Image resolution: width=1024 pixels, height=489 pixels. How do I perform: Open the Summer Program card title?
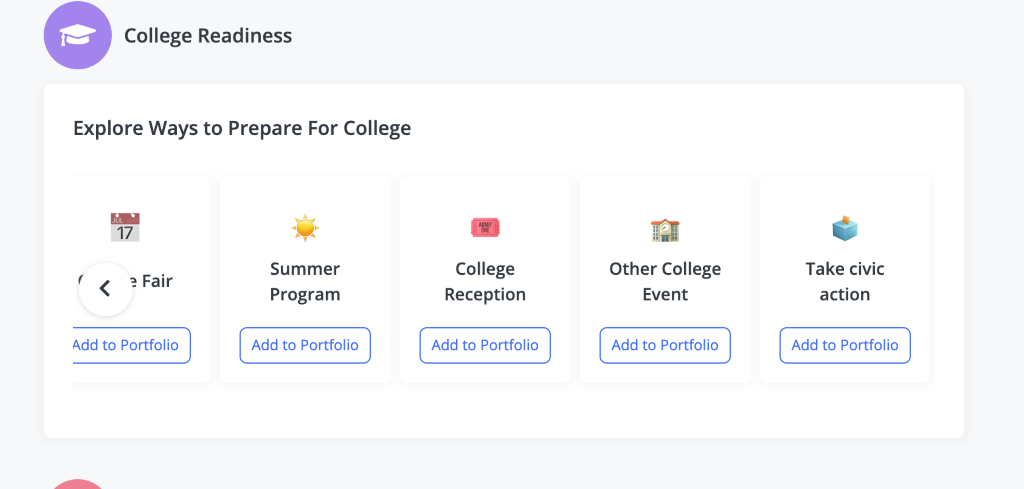tap(305, 281)
